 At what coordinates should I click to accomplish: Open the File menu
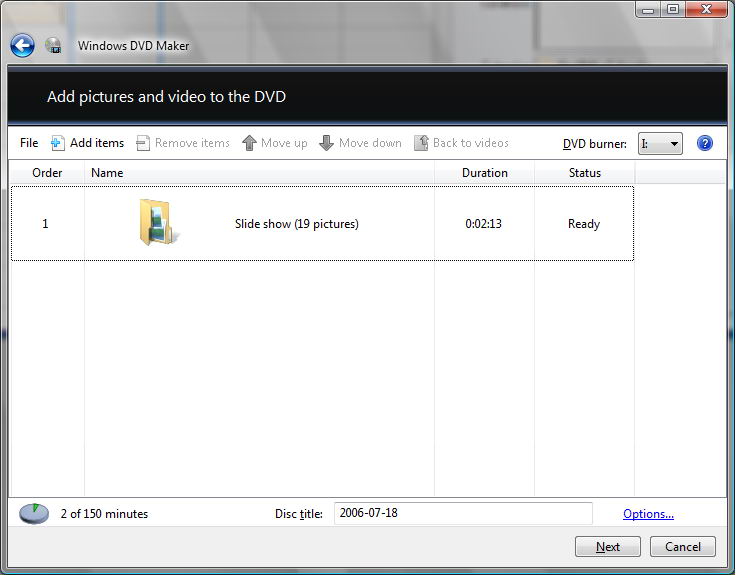tap(29, 143)
